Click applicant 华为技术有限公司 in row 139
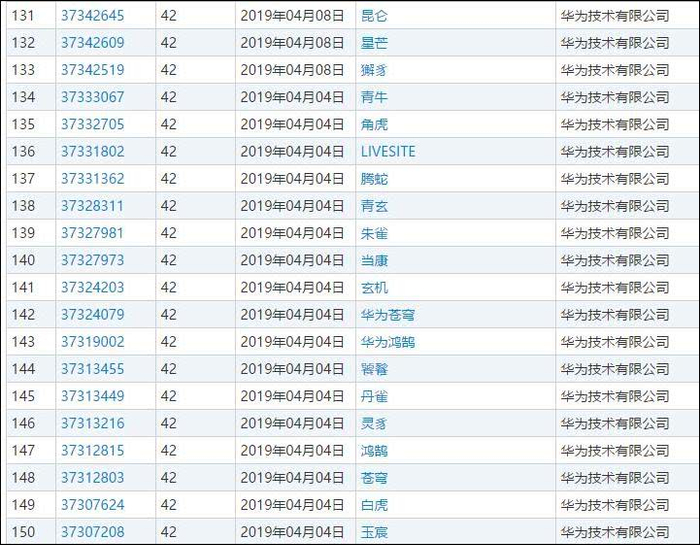700x545 pixels. [615, 233]
